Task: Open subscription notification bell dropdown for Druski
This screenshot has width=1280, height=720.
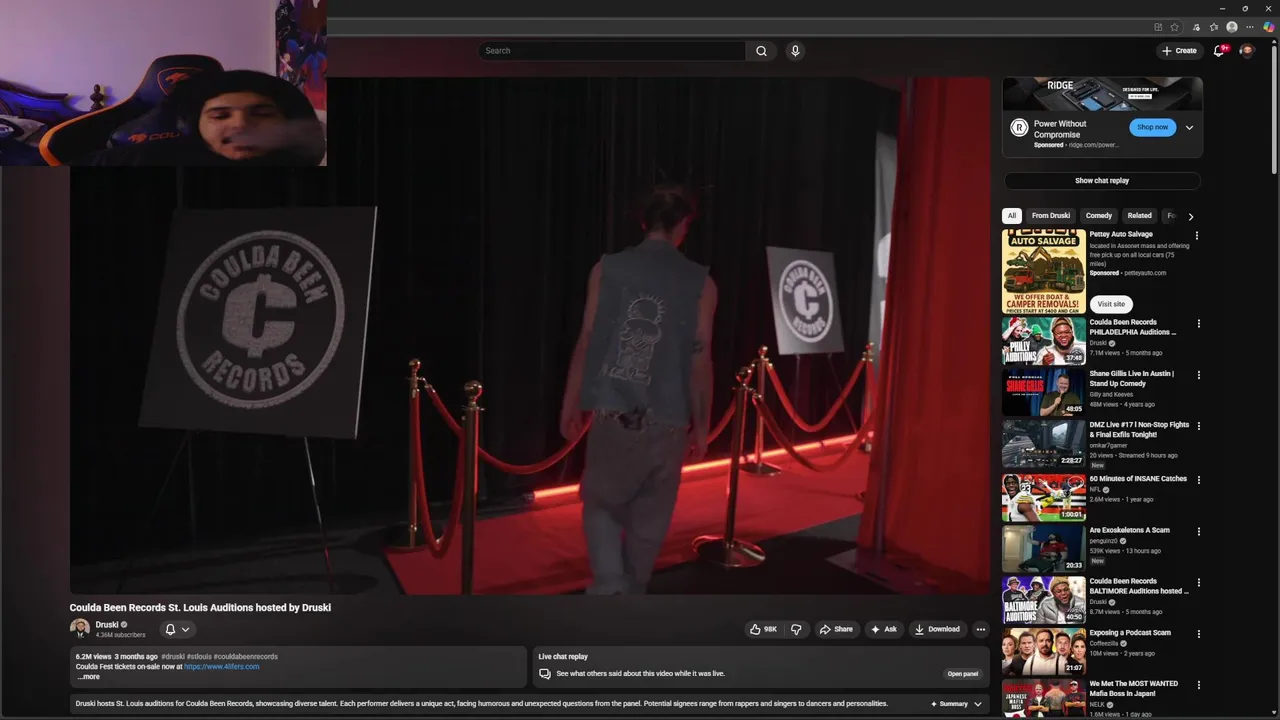Action: pyautogui.click(x=177, y=629)
